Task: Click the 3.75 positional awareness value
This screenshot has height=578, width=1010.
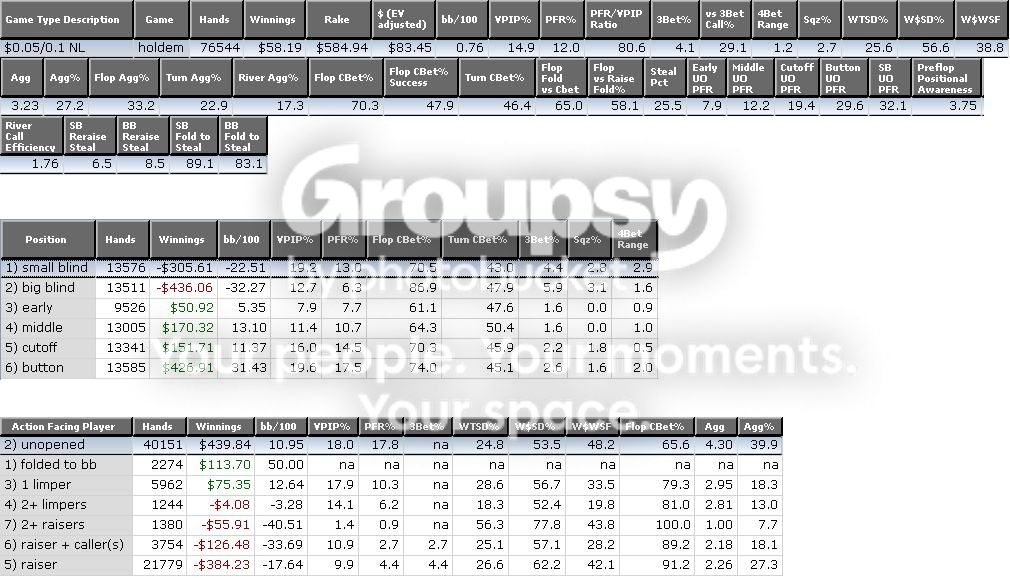Action: [x=963, y=106]
